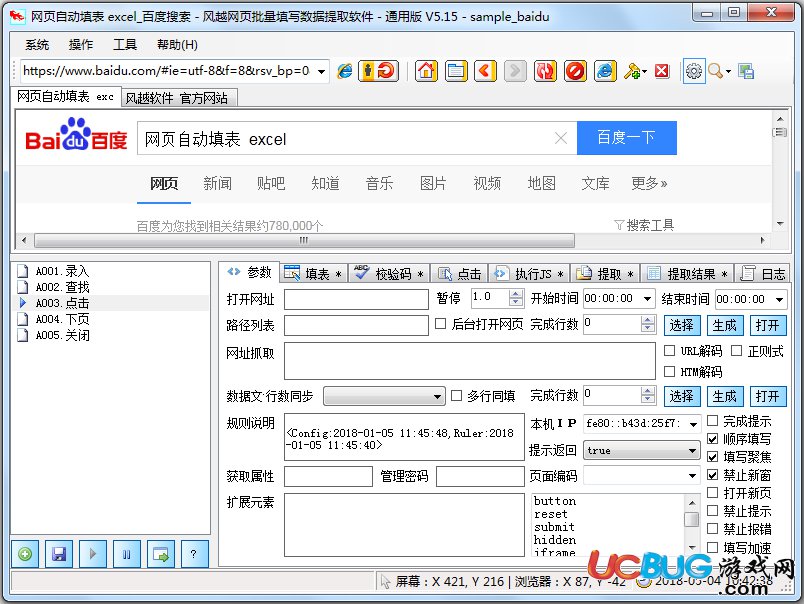Open the 新闻 link on Baidu
This screenshot has width=804, height=604.
point(217,183)
